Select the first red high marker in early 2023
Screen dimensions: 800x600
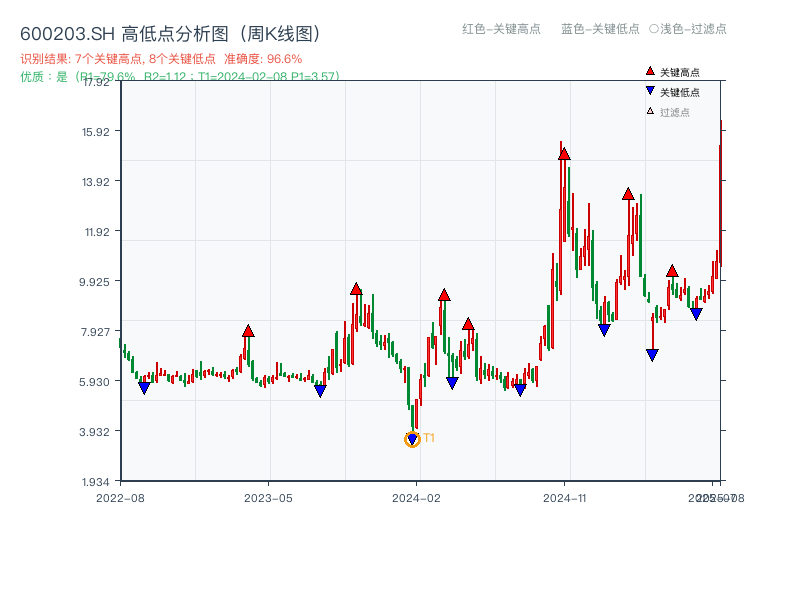click(248, 331)
